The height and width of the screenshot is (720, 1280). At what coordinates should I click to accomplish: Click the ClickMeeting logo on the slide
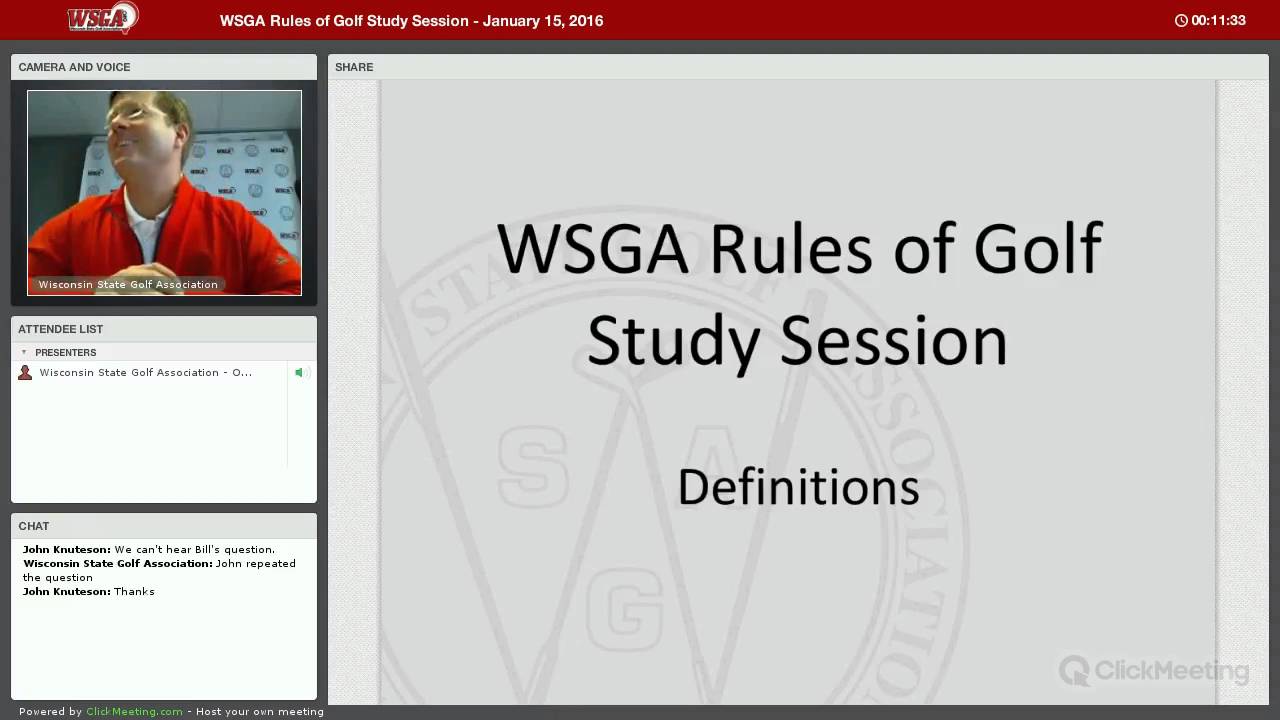click(1154, 670)
